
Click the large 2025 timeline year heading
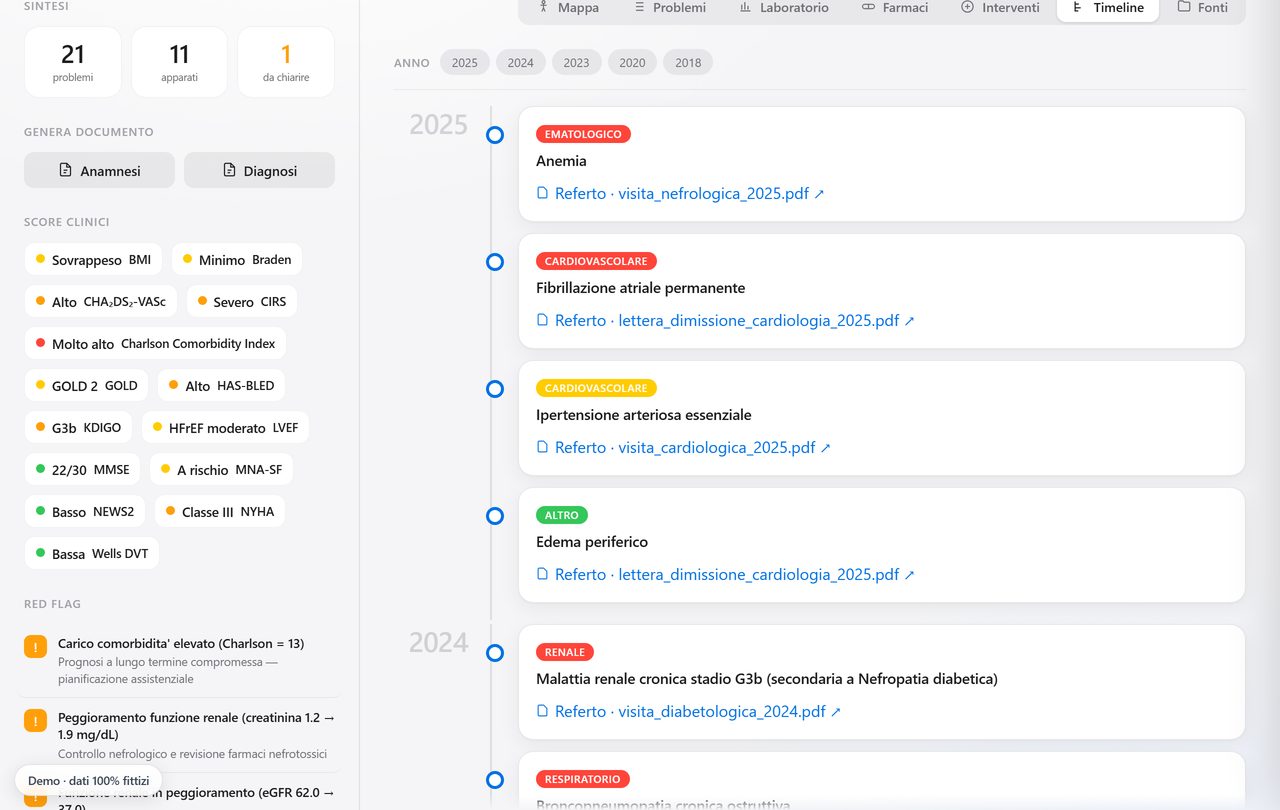point(438,125)
